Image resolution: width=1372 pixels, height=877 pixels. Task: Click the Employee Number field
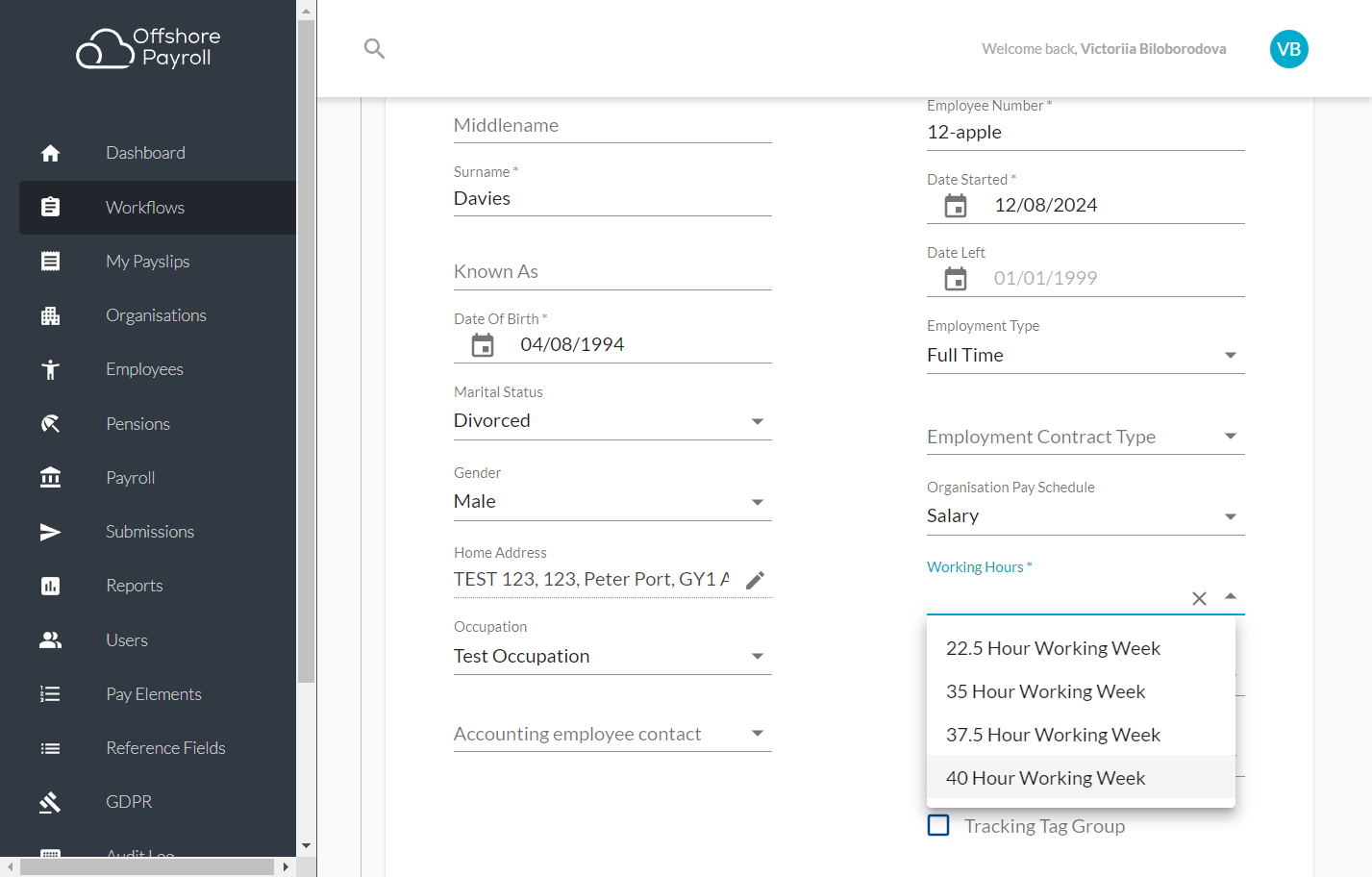pos(1085,133)
